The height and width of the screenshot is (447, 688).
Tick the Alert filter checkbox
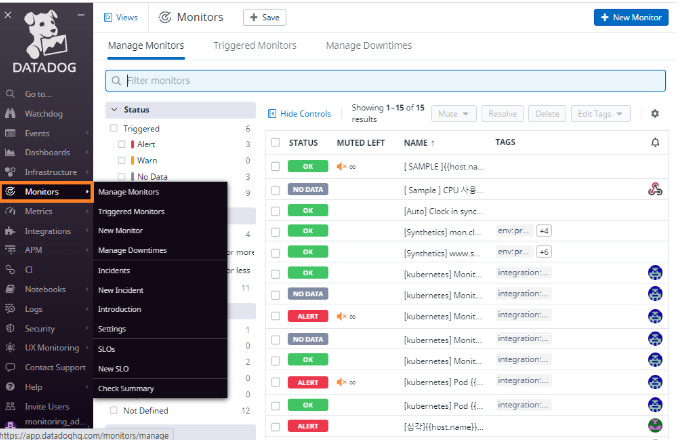pos(122,144)
